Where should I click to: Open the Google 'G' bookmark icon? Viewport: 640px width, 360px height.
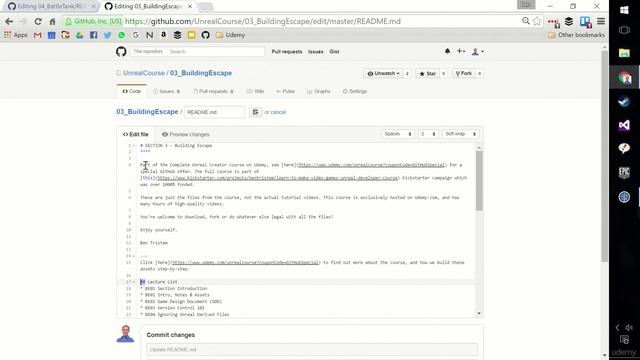pyautogui.click(x=136, y=35)
